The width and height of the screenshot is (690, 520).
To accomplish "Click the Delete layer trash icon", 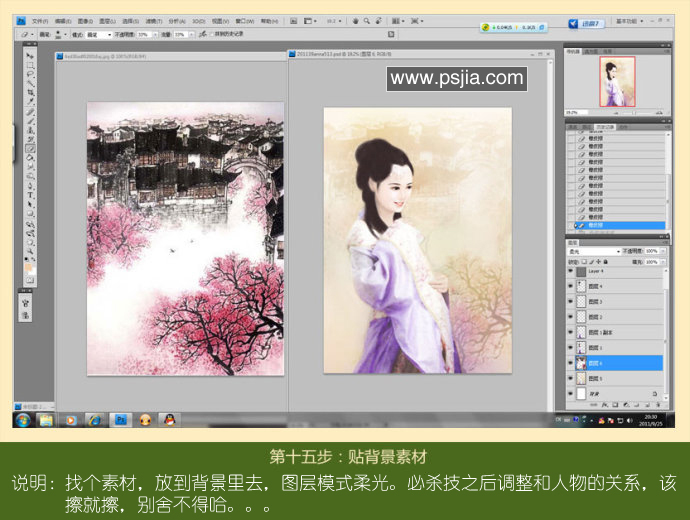I will [x=658, y=405].
